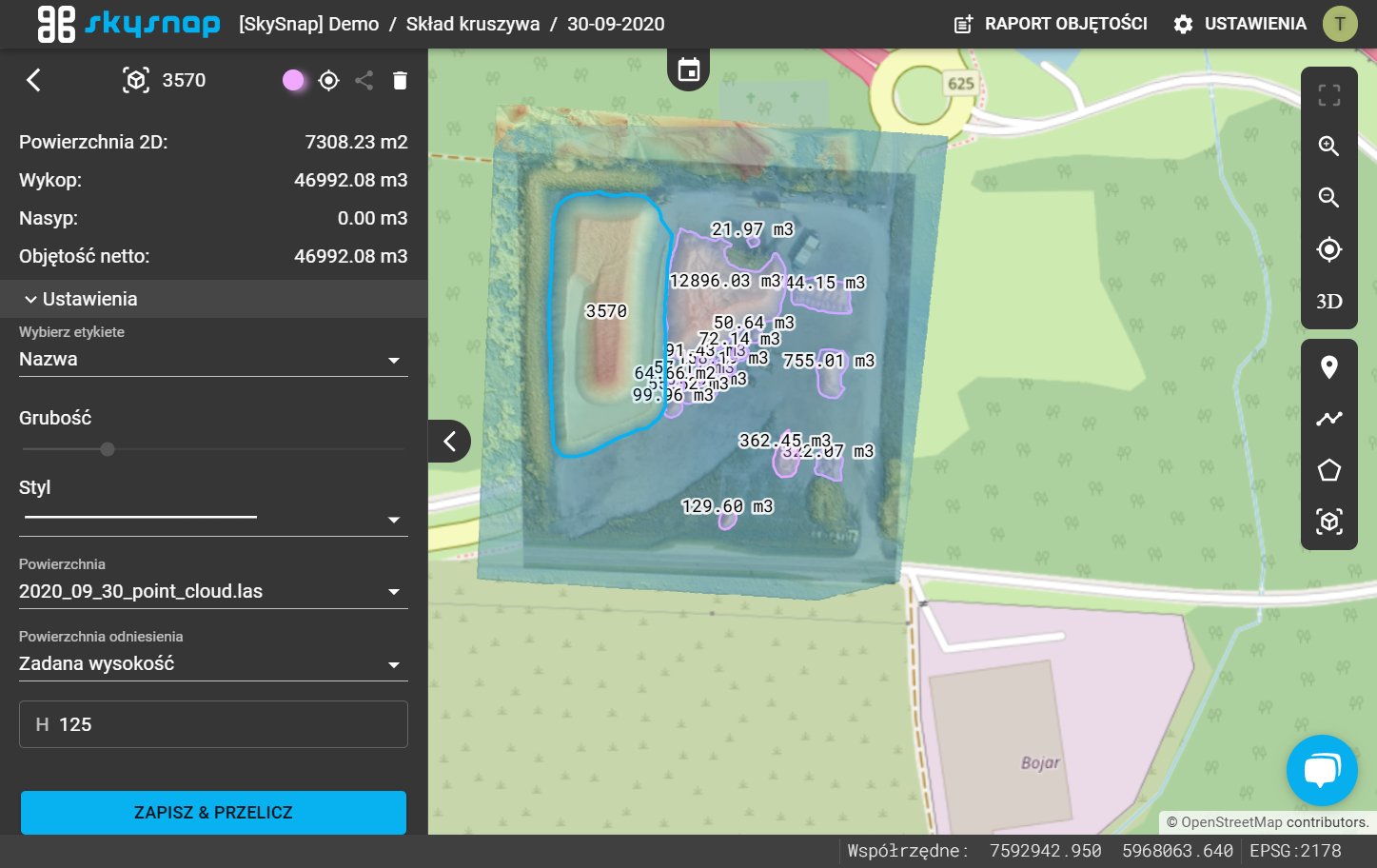Zoom in on the map
This screenshot has height=868, width=1377.
pos(1329,146)
